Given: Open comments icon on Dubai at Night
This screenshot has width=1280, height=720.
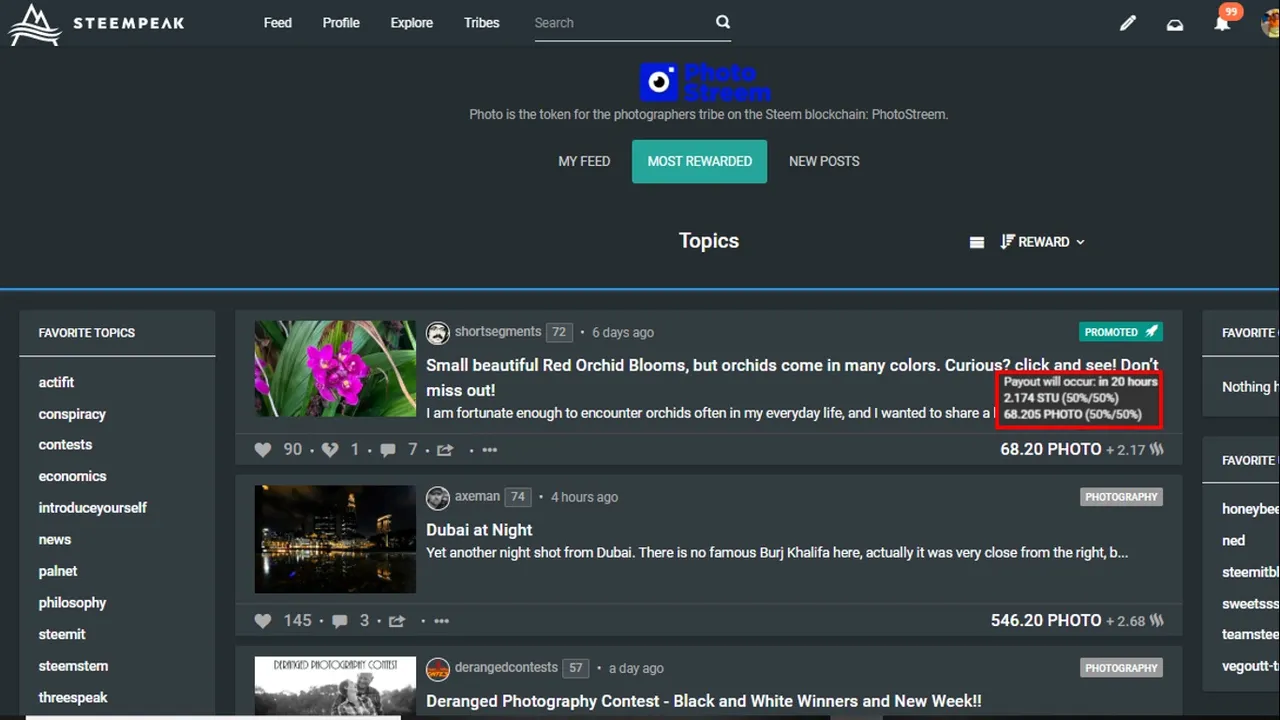Looking at the screenshot, I should click(340, 621).
